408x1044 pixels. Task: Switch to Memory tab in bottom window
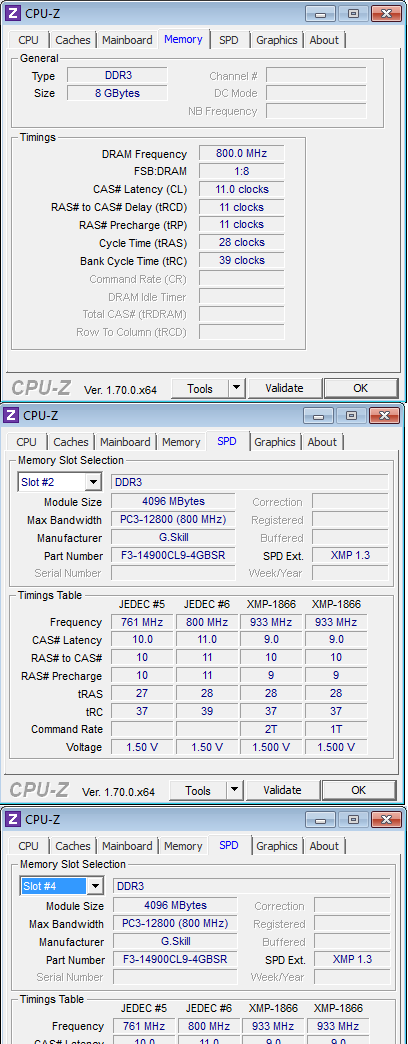[183, 846]
